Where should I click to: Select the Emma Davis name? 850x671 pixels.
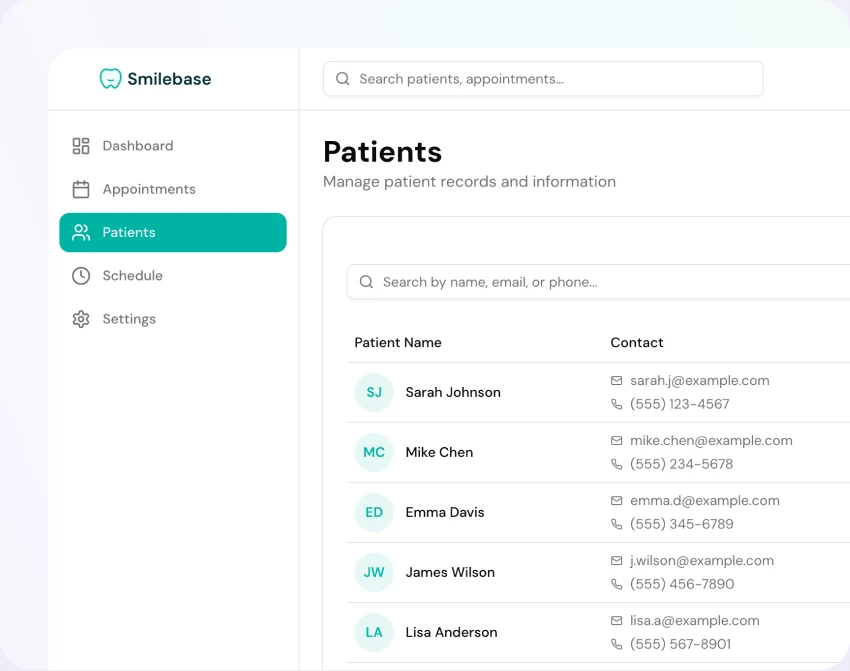click(x=445, y=512)
